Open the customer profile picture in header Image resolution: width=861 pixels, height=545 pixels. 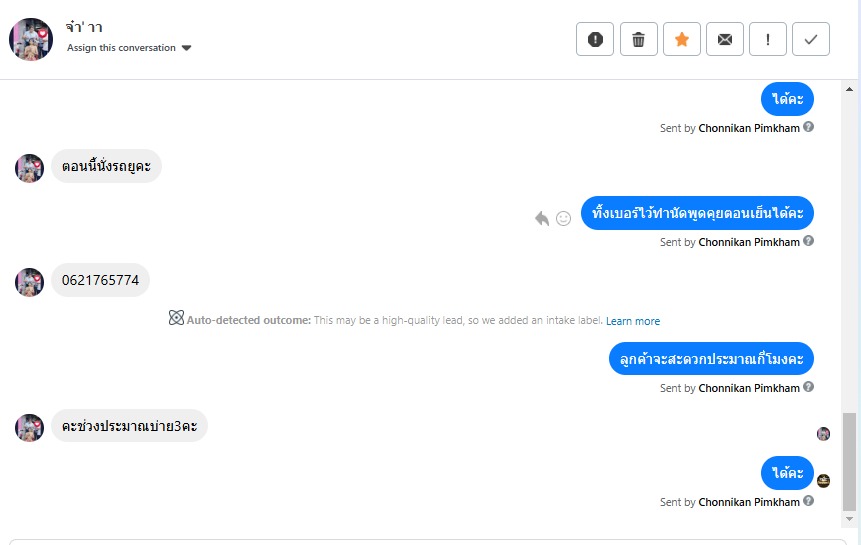31,39
